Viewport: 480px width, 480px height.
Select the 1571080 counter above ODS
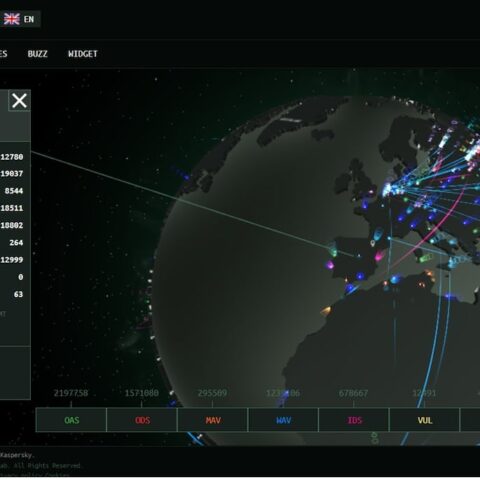142,393
